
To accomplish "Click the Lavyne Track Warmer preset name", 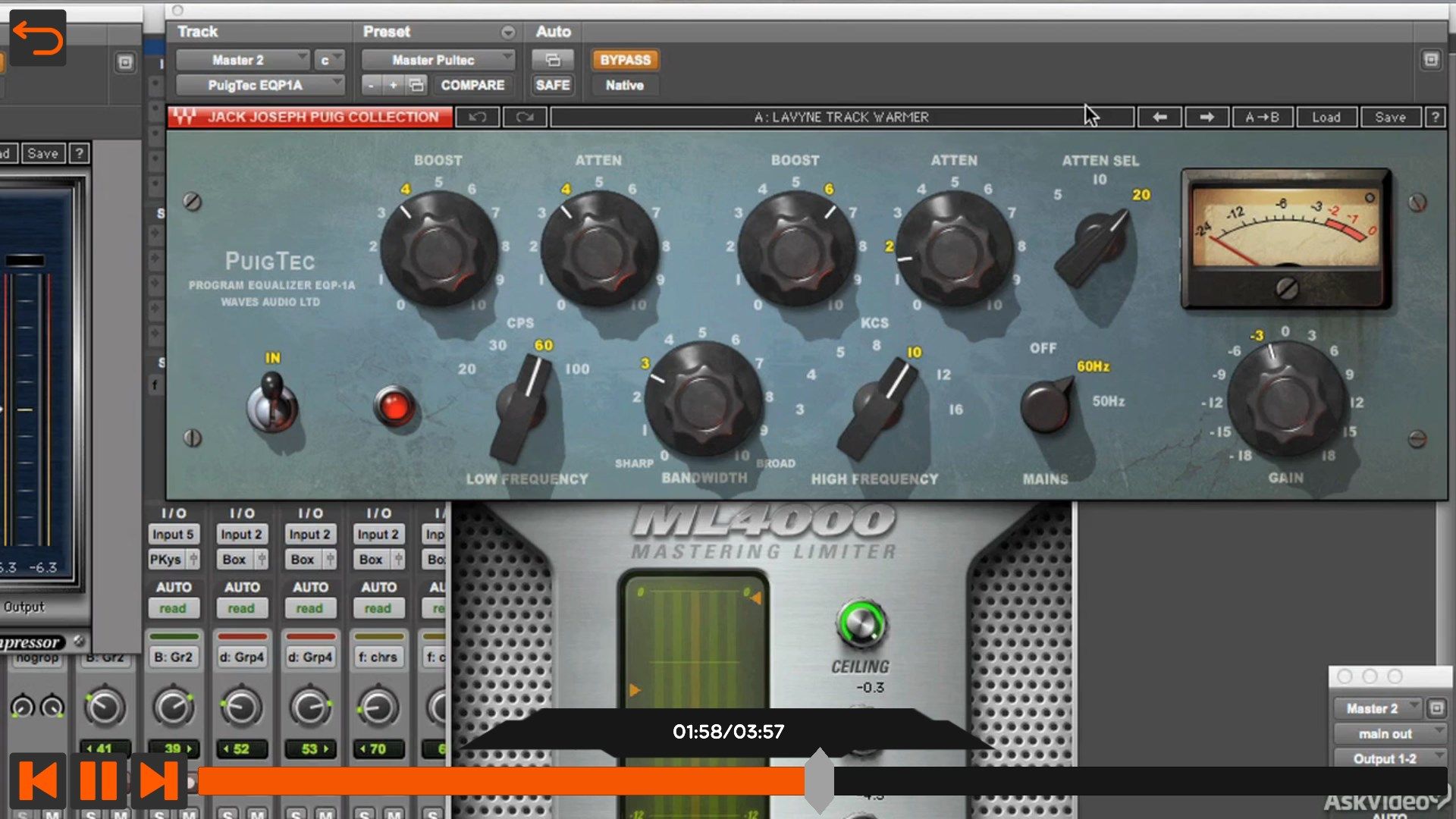I will 841,117.
